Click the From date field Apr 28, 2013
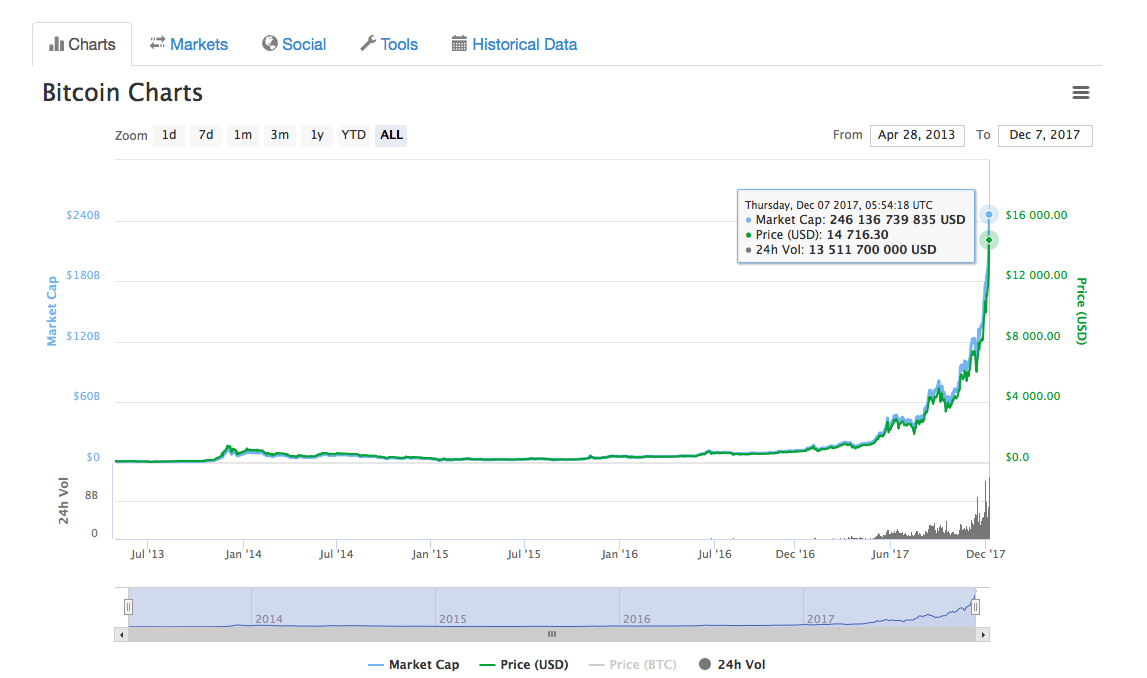This screenshot has width=1147, height=678. tap(917, 135)
